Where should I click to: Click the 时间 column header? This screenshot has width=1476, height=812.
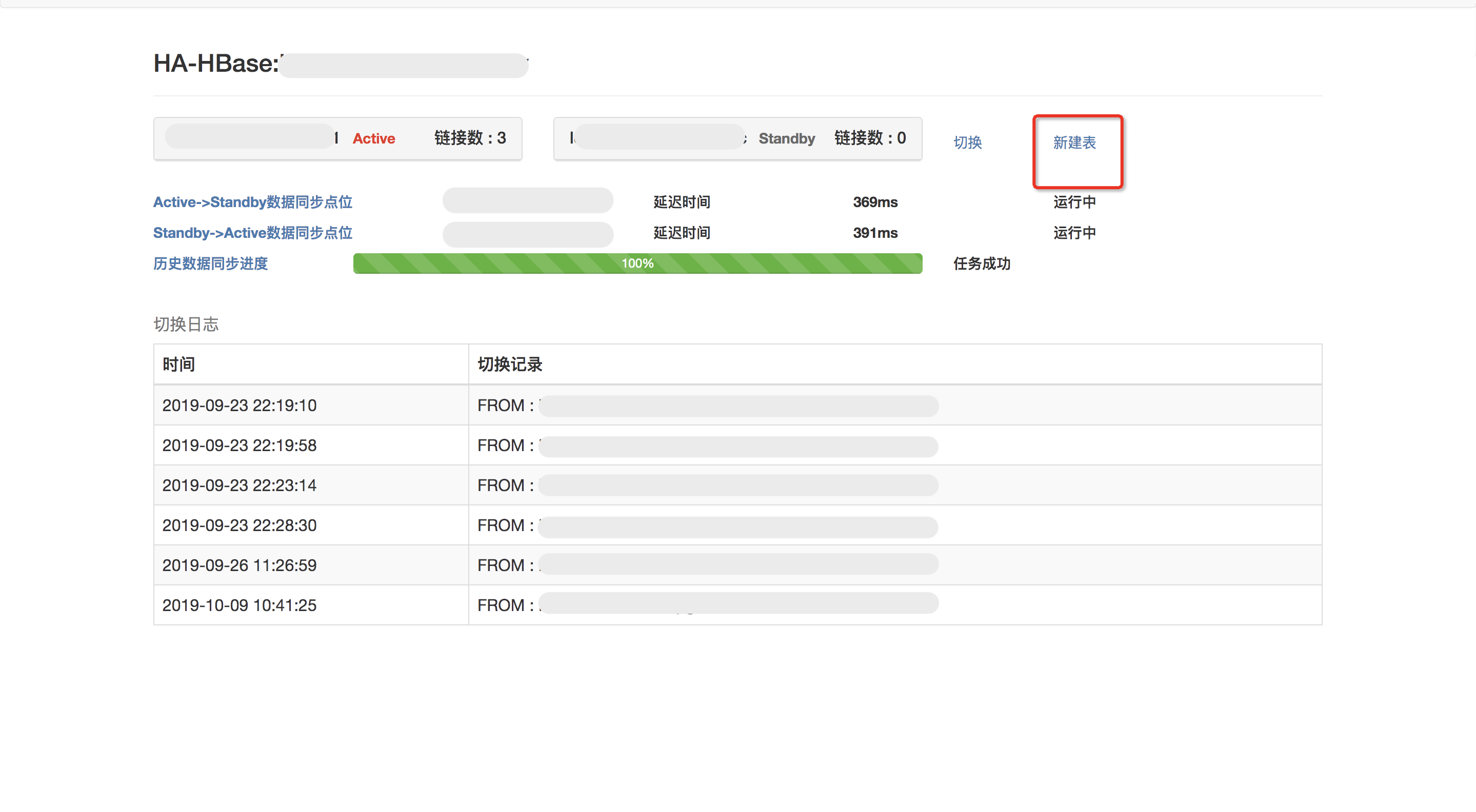coord(179,364)
